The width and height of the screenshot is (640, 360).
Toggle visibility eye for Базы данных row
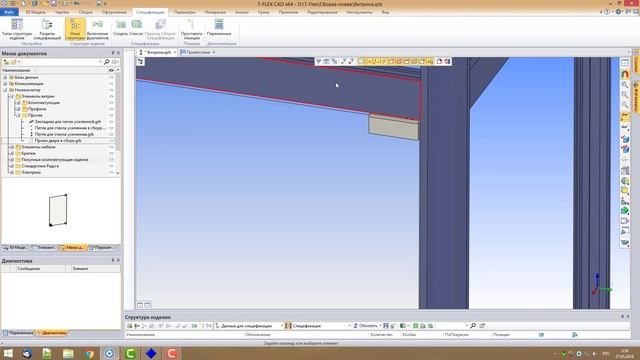click(x=111, y=77)
